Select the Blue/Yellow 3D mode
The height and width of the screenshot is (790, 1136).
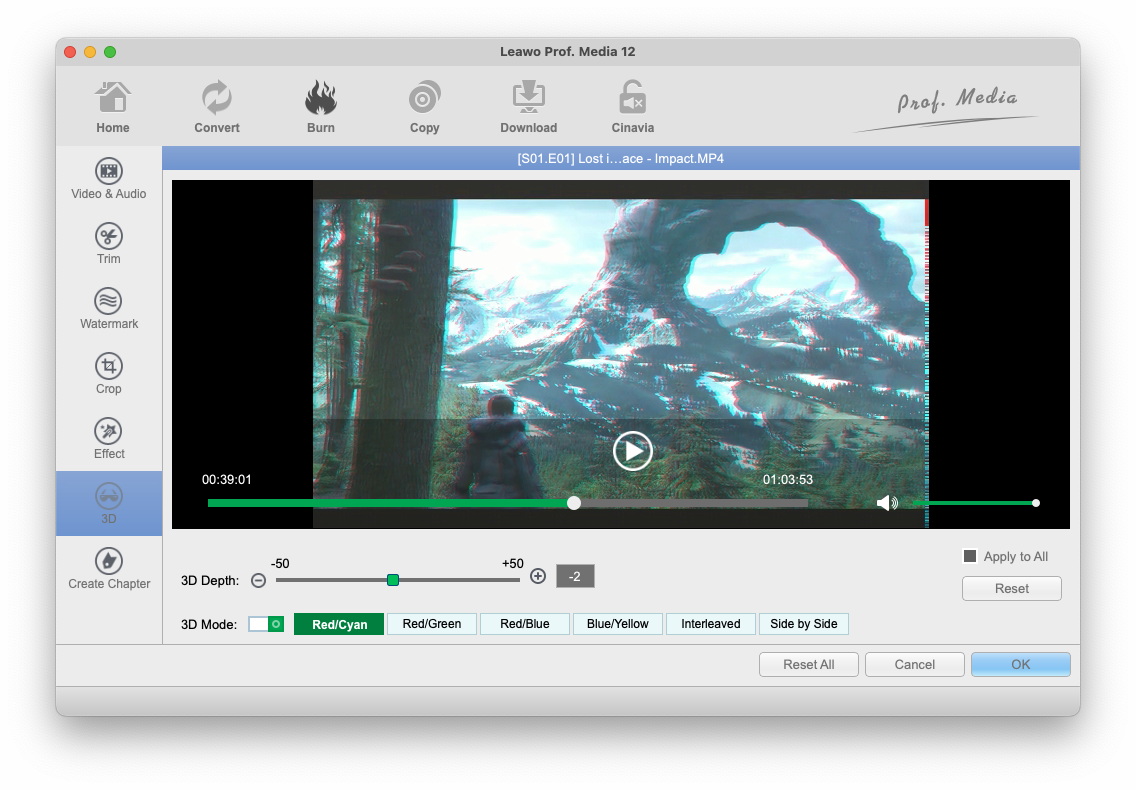click(x=617, y=624)
